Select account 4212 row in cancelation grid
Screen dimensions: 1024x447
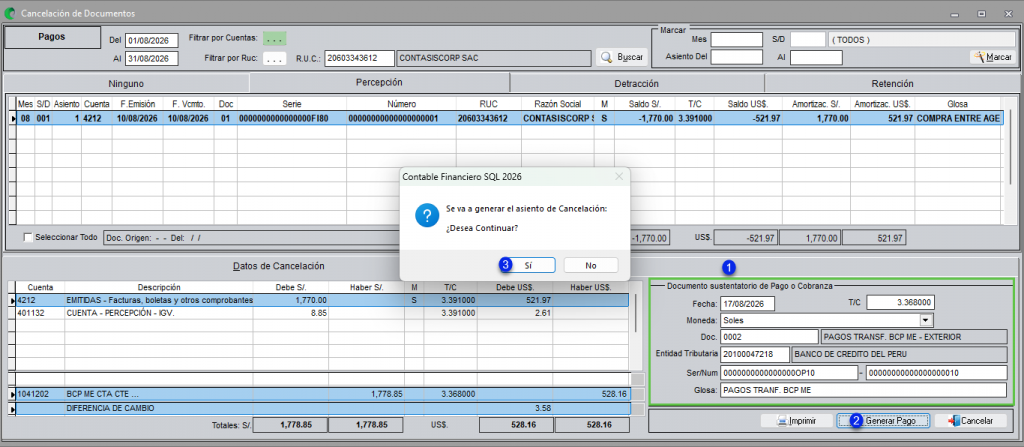[x=322, y=300]
